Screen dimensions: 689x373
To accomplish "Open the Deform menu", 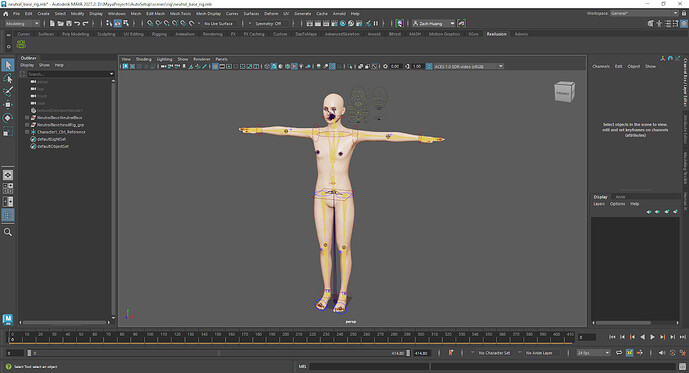I will point(271,14).
